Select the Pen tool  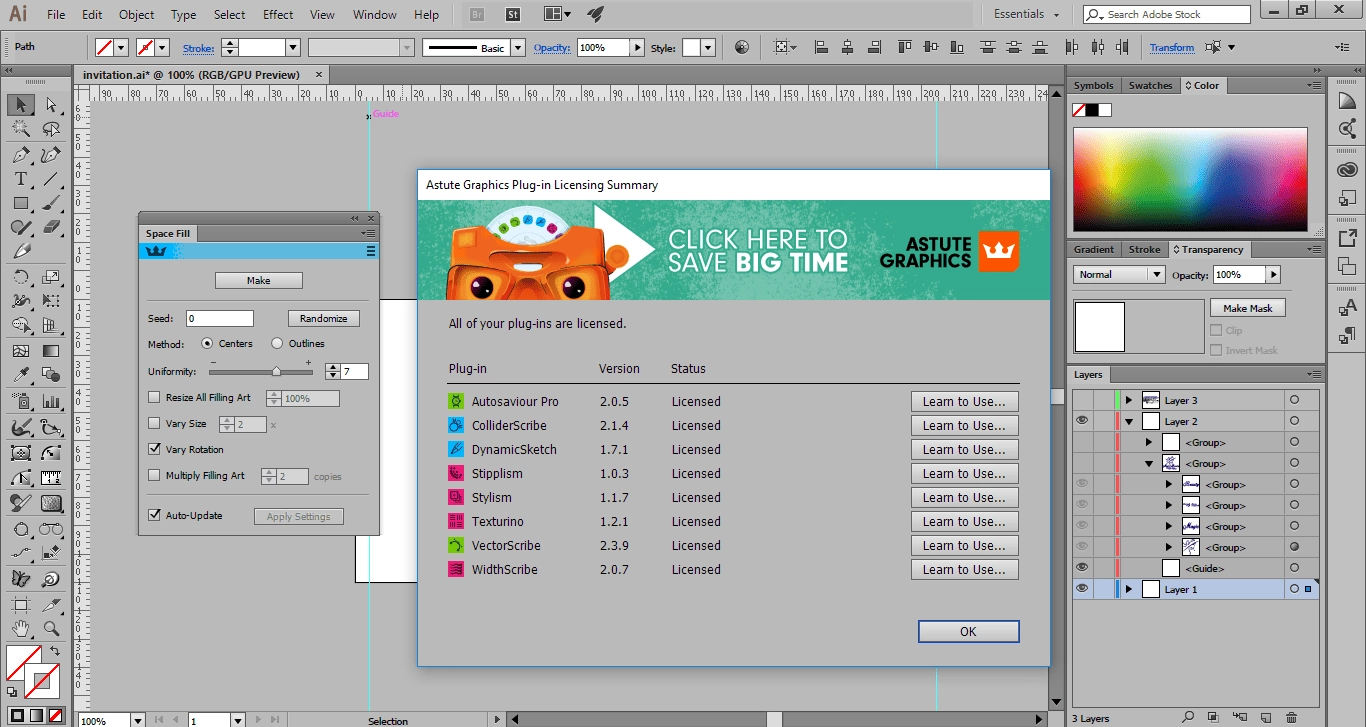tap(21, 155)
